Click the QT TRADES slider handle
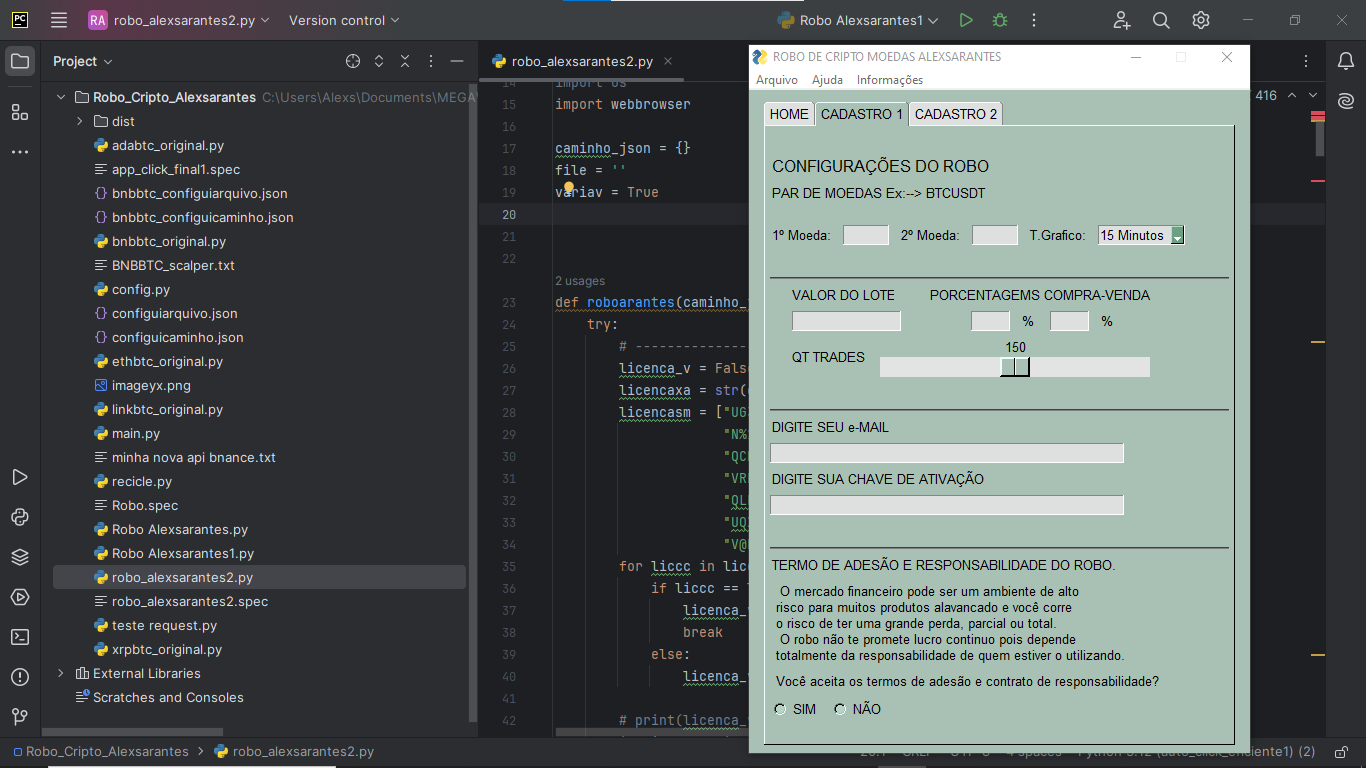The height and width of the screenshot is (768, 1366). [x=1015, y=367]
